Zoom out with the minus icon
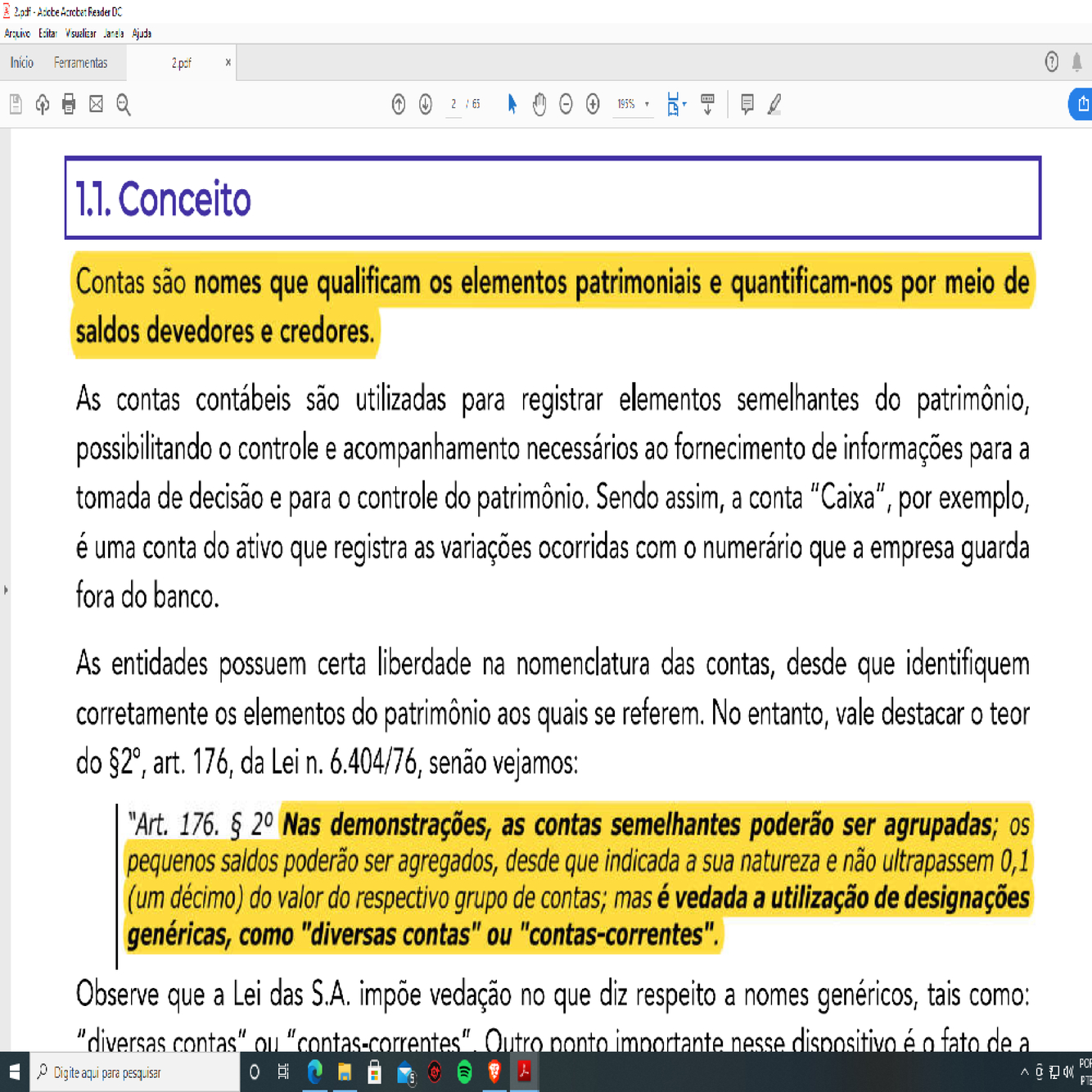 (x=566, y=104)
